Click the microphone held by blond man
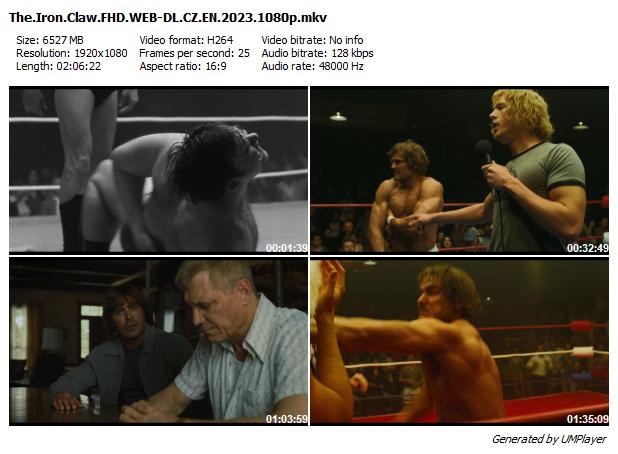This screenshot has height=454, width=618. [485, 152]
